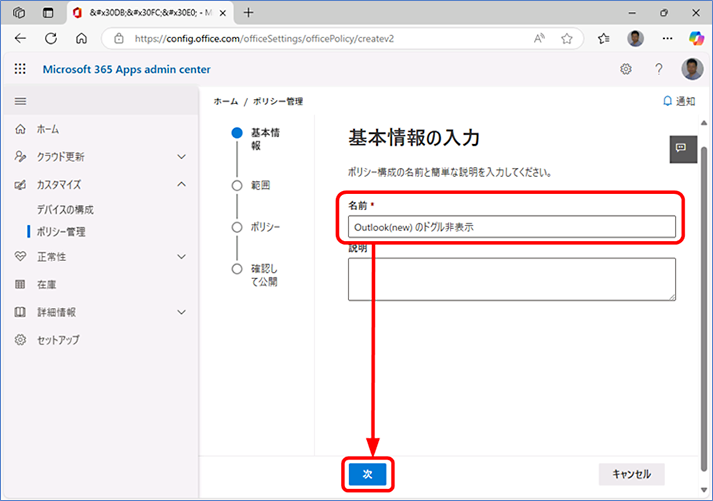Image resolution: width=713 pixels, height=501 pixels.
Task: Click the 名前 input field
Action: point(512,227)
